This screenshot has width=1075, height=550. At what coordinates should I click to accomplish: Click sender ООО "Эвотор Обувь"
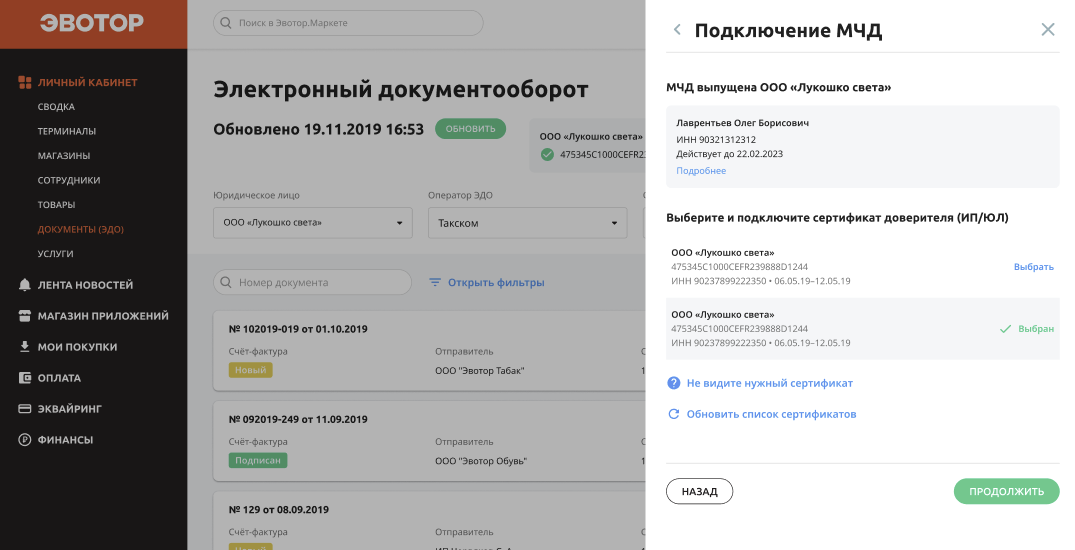481,461
